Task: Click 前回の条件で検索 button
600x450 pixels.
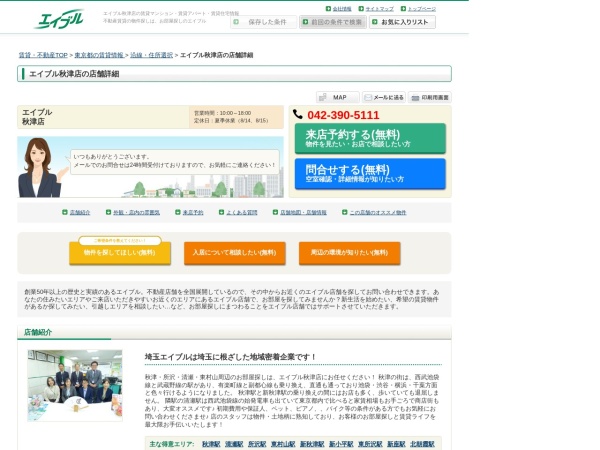Action: tap(333, 22)
